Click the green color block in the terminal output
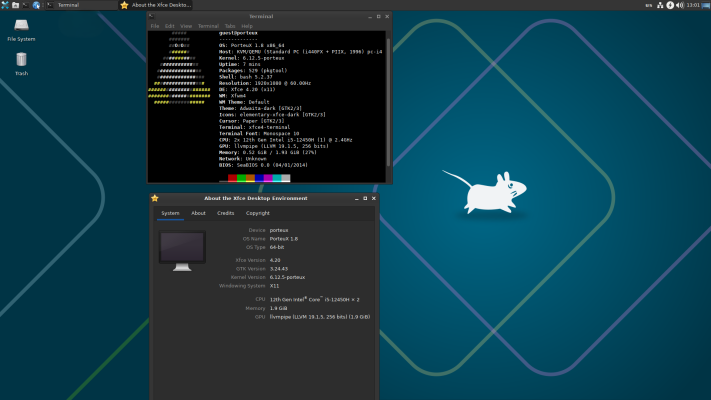This screenshot has width=711, height=400. [241, 178]
